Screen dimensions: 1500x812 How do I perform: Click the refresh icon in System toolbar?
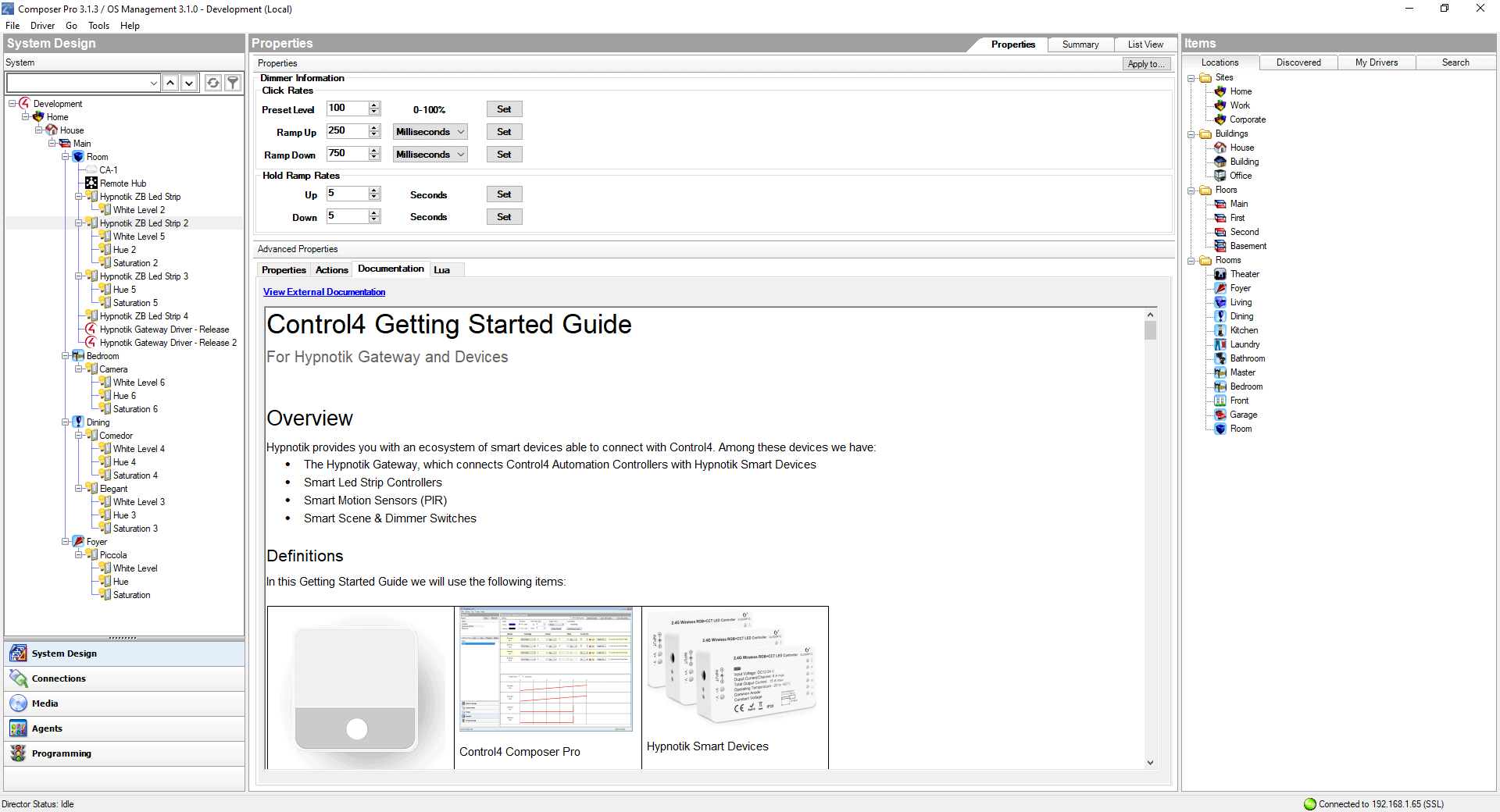tap(212, 83)
